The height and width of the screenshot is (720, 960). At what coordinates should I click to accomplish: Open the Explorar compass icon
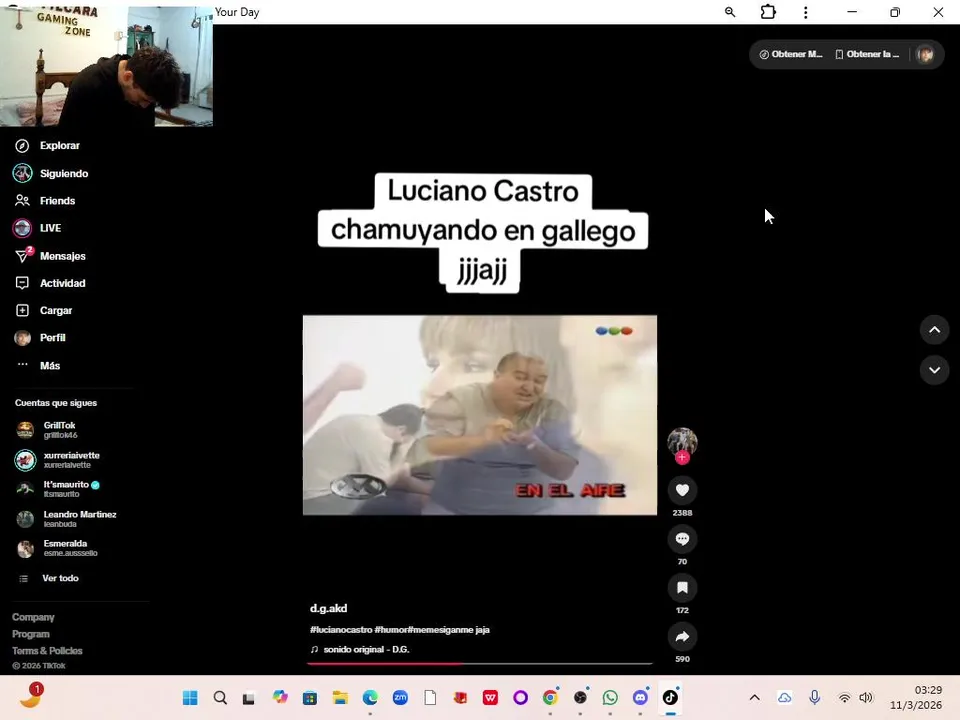pos(22,146)
